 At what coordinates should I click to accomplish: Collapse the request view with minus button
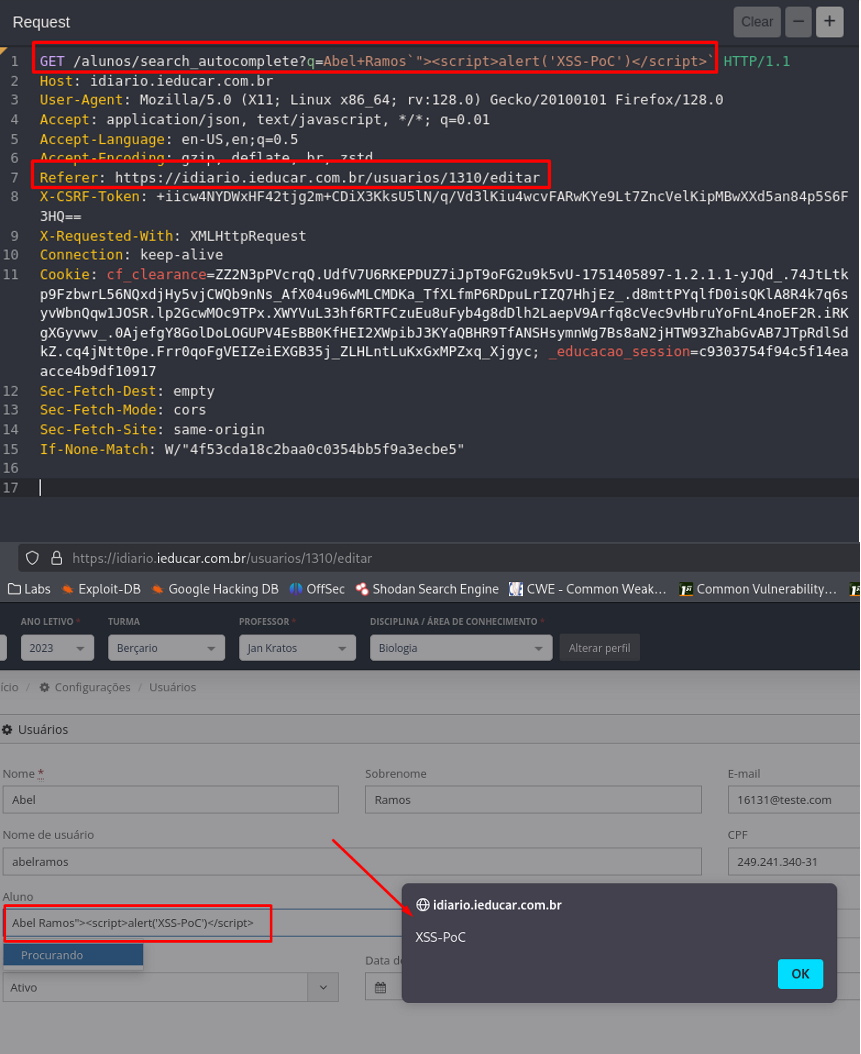pos(798,22)
